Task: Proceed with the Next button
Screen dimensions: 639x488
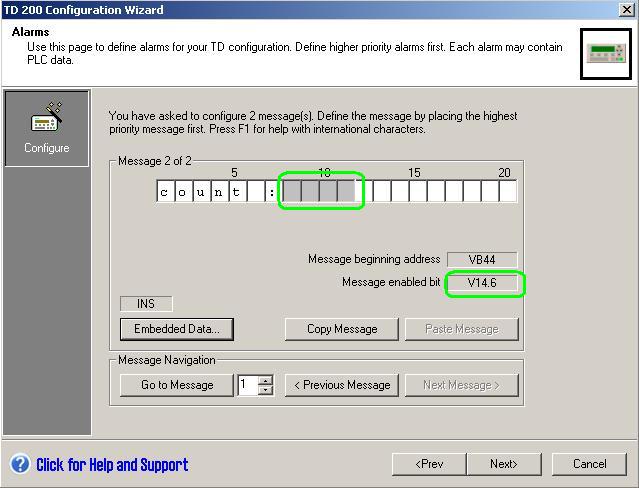Action: (504, 464)
